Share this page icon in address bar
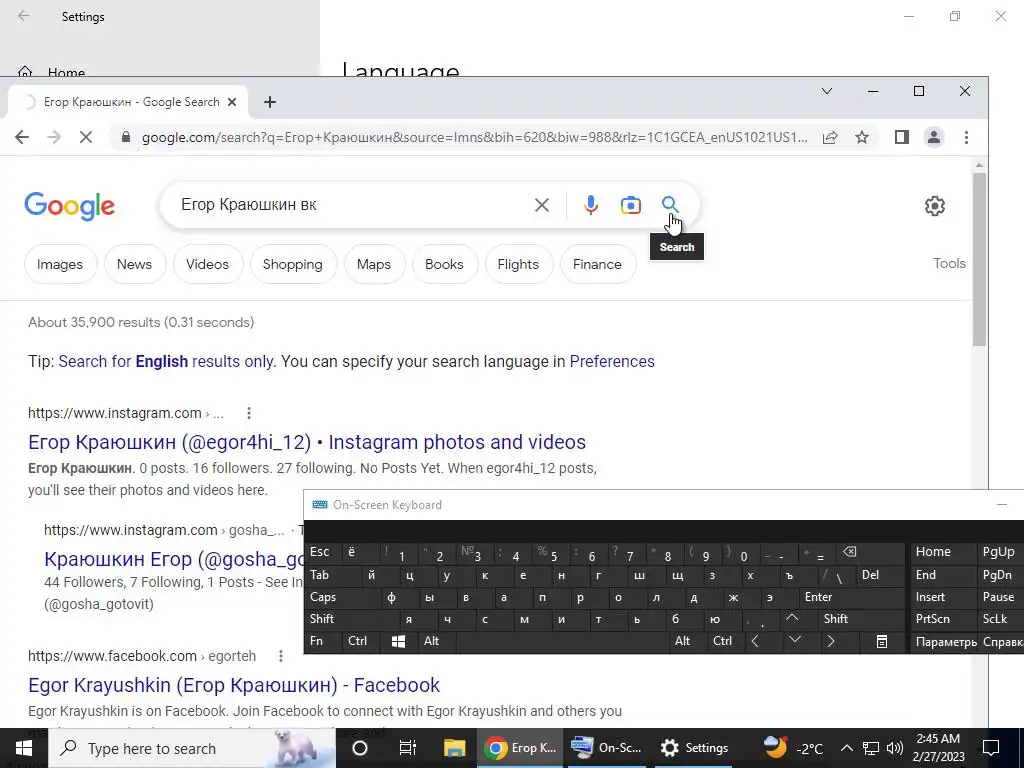Viewport: 1024px width, 768px height. click(830, 137)
